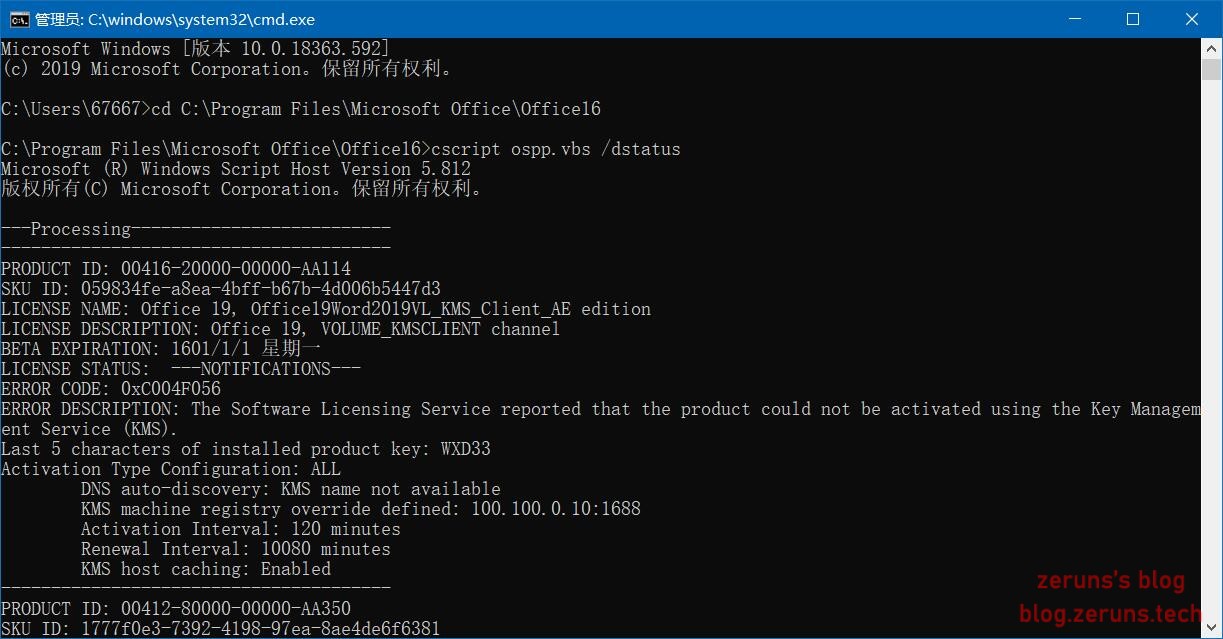Click the SKU ID 059834fe line
1223x639 pixels.
tap(220, 289)
